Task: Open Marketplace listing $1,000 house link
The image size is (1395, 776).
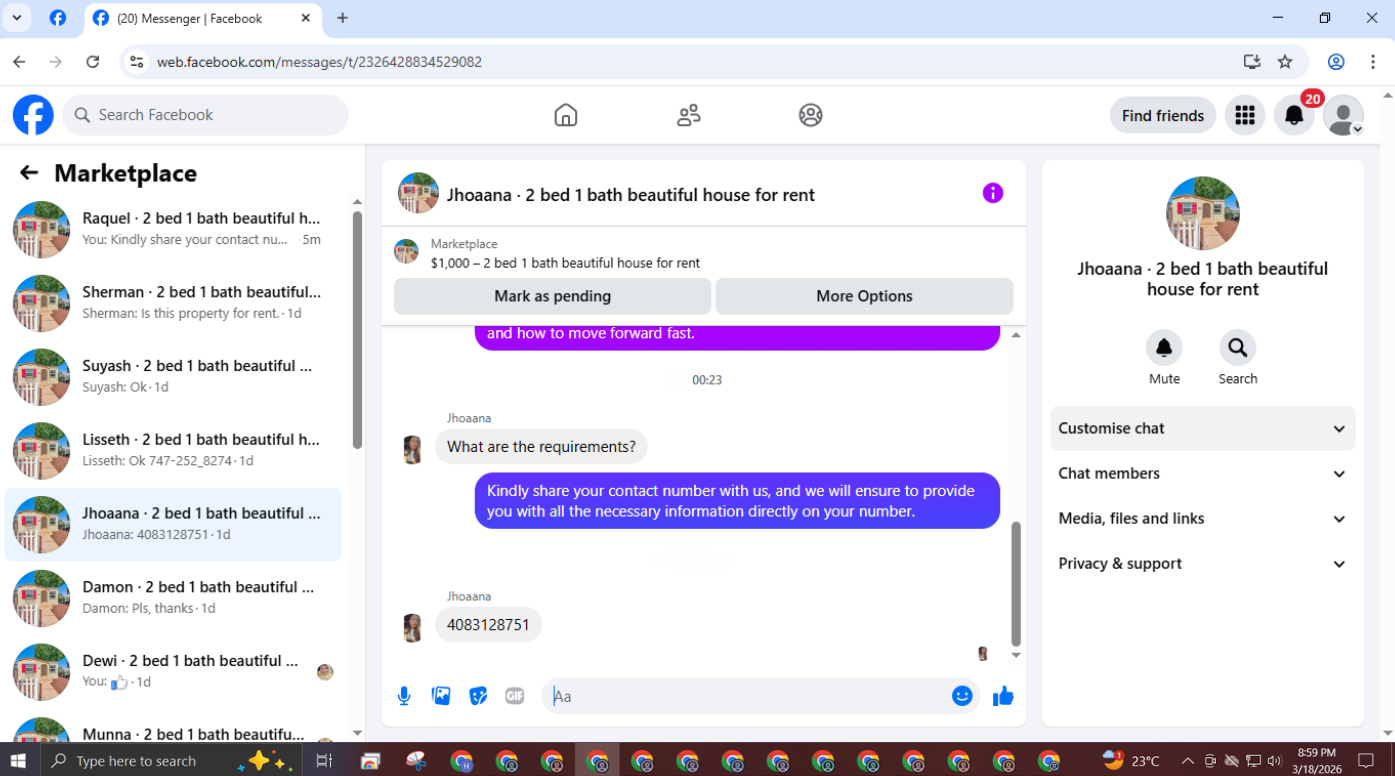Action: click(x=565, y=263)
